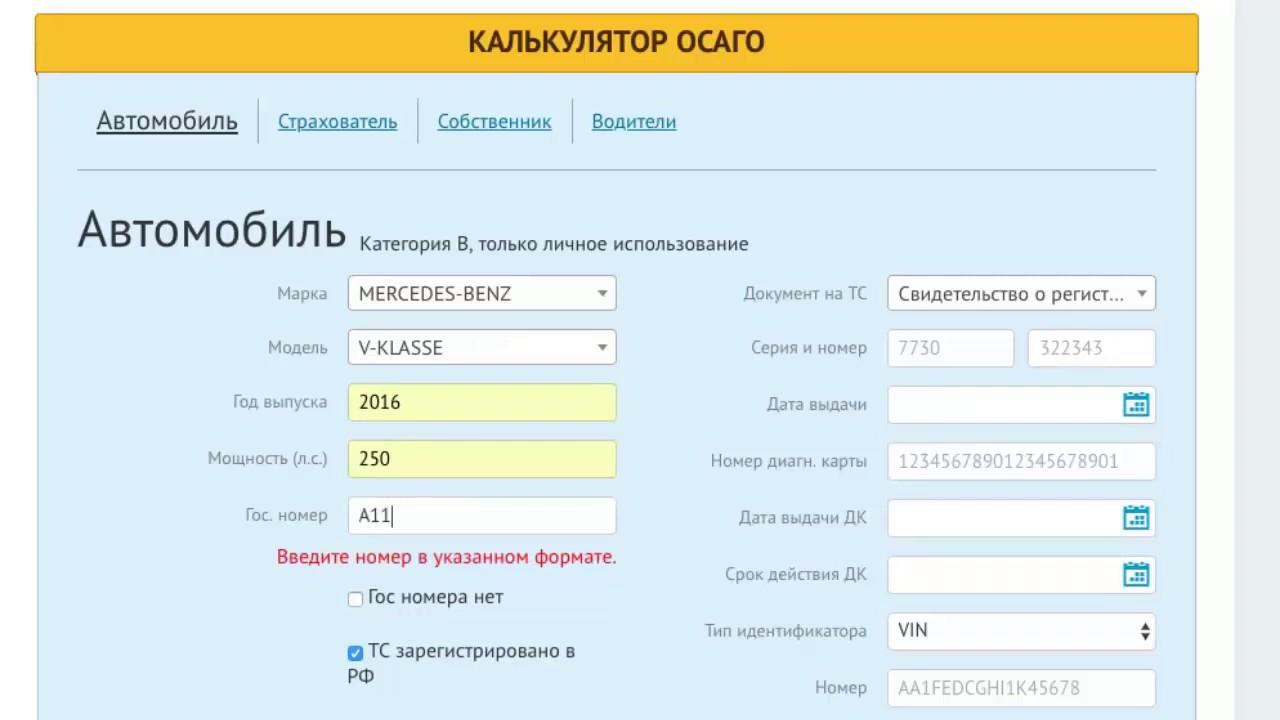The height and width of the screenshot is (720, 1280).
Task: Click the Серия и номер label
Action: pyautogui.click(x=809, y=348)
